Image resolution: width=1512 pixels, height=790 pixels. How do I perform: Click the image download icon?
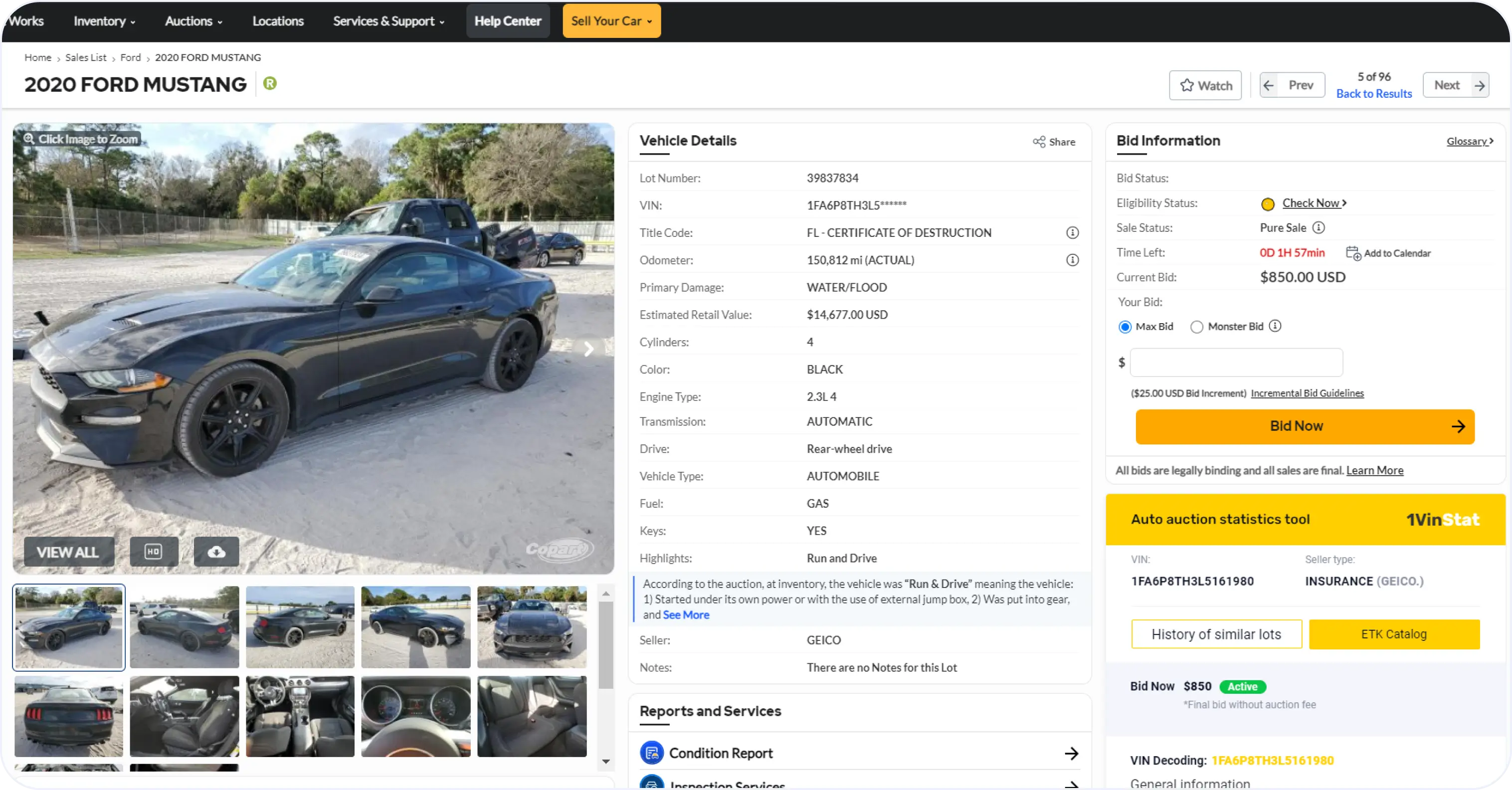tap(216, 552)
